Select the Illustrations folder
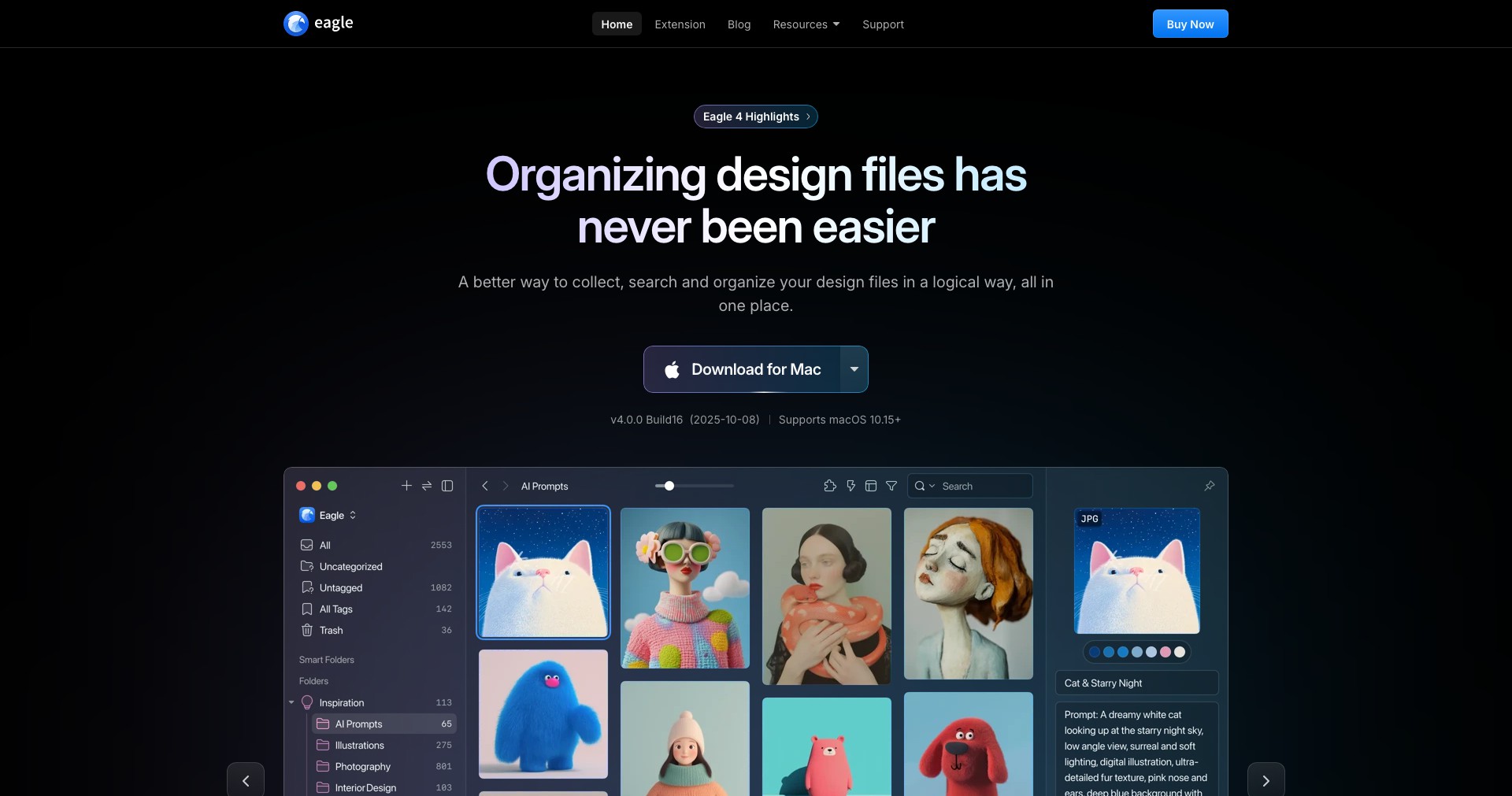1512x796 pixels. pyautogui.click(x=384, y=745)
